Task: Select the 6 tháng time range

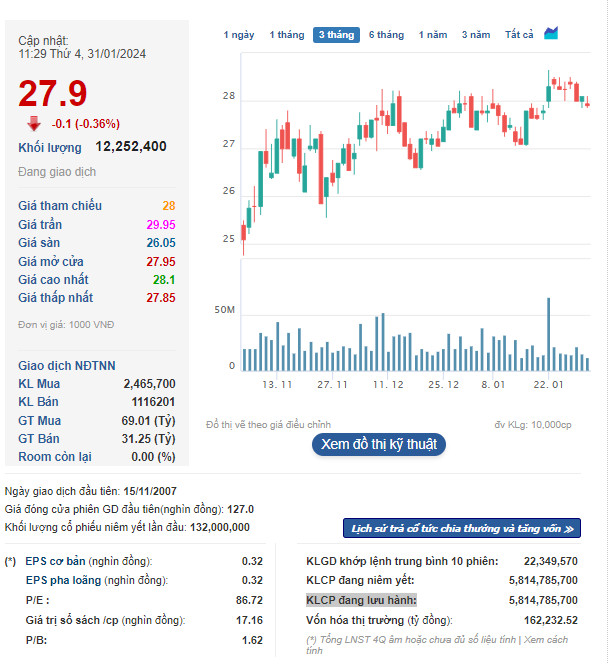Action: click(386, 35)
